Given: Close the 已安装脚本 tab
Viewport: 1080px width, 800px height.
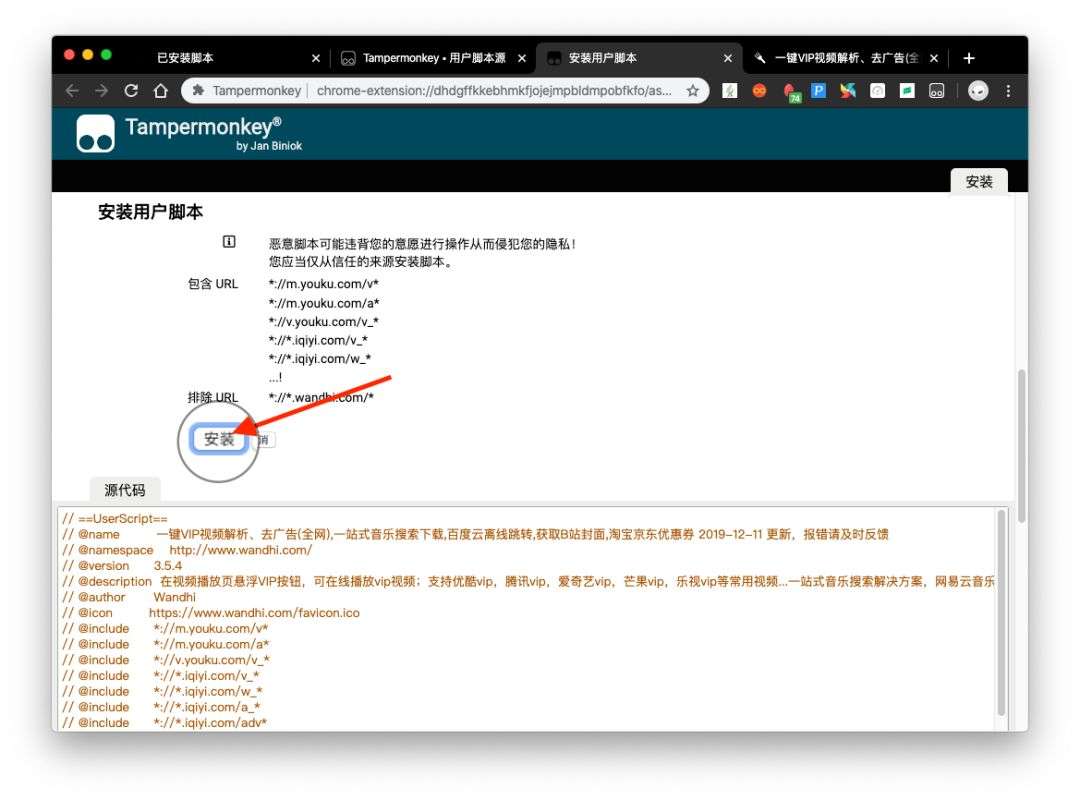Looking at the screenshot, I should point(315,58).
